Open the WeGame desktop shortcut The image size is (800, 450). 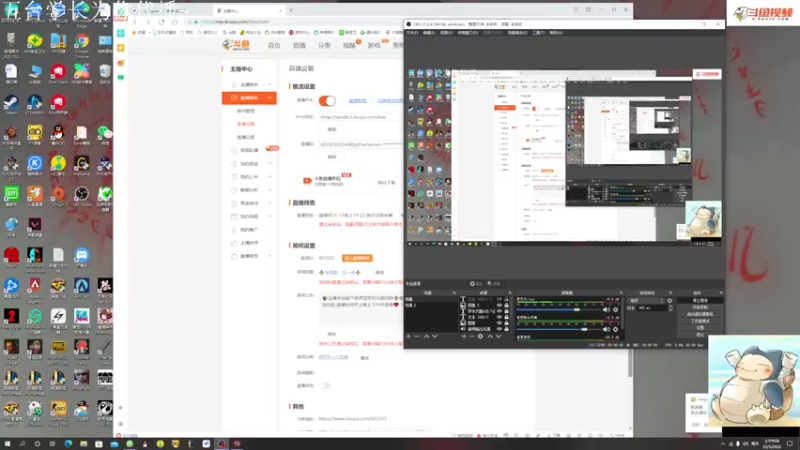(x=81, y=165)
